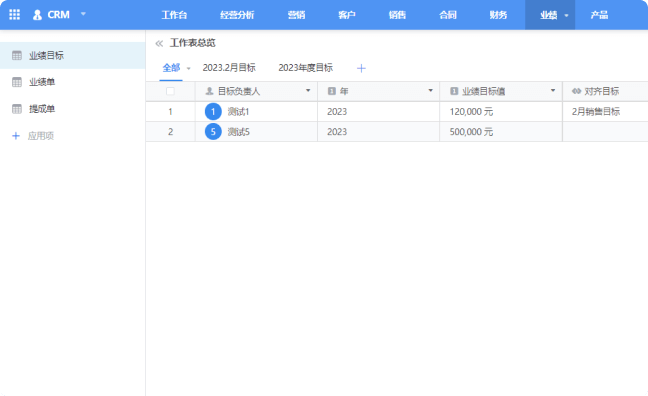Viewport: 648px width, 396px height.
Task: Open the app grid launcher icon
Action: tap(14, 15)
